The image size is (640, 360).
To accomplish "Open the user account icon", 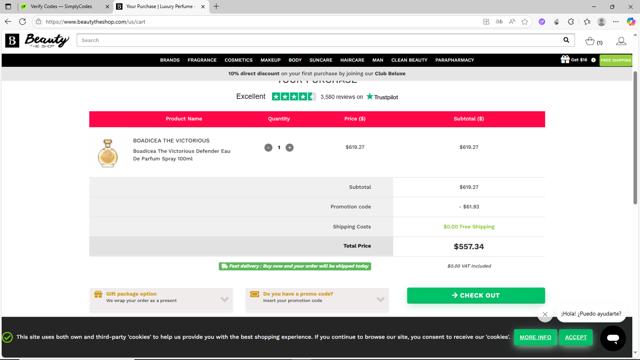I will pos(621,41).
